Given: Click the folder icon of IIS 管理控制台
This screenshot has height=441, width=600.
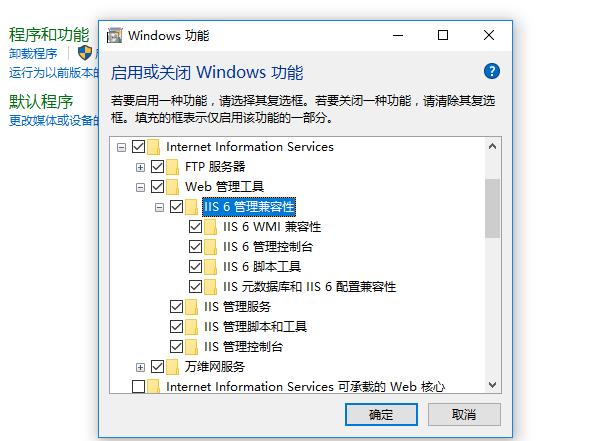Looking at the screenshot, I should point(191,347).
